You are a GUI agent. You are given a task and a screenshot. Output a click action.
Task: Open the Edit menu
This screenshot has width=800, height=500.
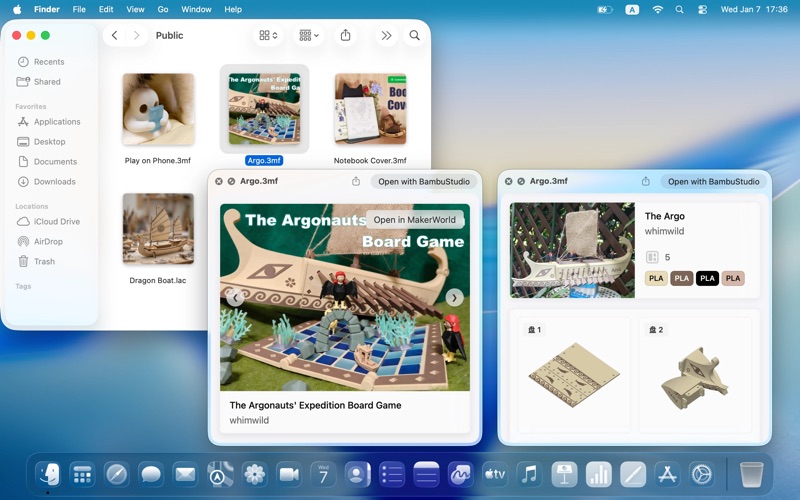[x=106, y=9]
